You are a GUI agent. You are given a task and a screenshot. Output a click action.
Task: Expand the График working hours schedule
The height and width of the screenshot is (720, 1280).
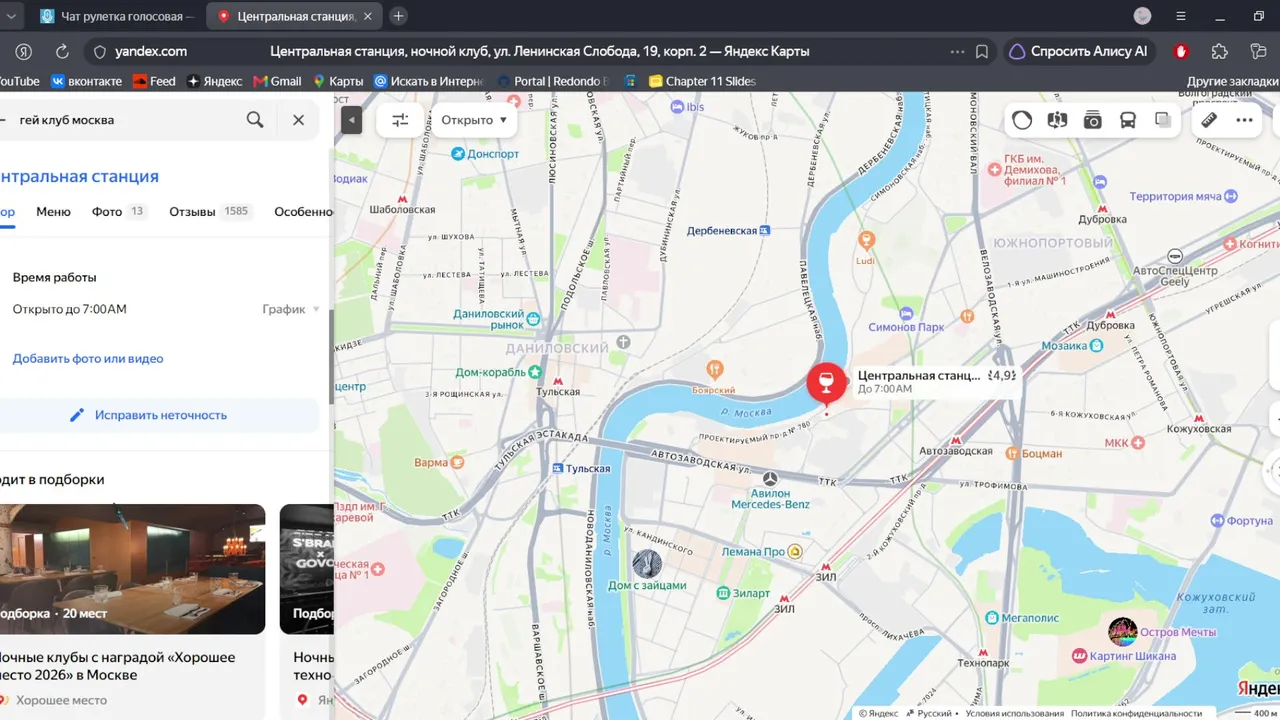click(x=291, y=309)
